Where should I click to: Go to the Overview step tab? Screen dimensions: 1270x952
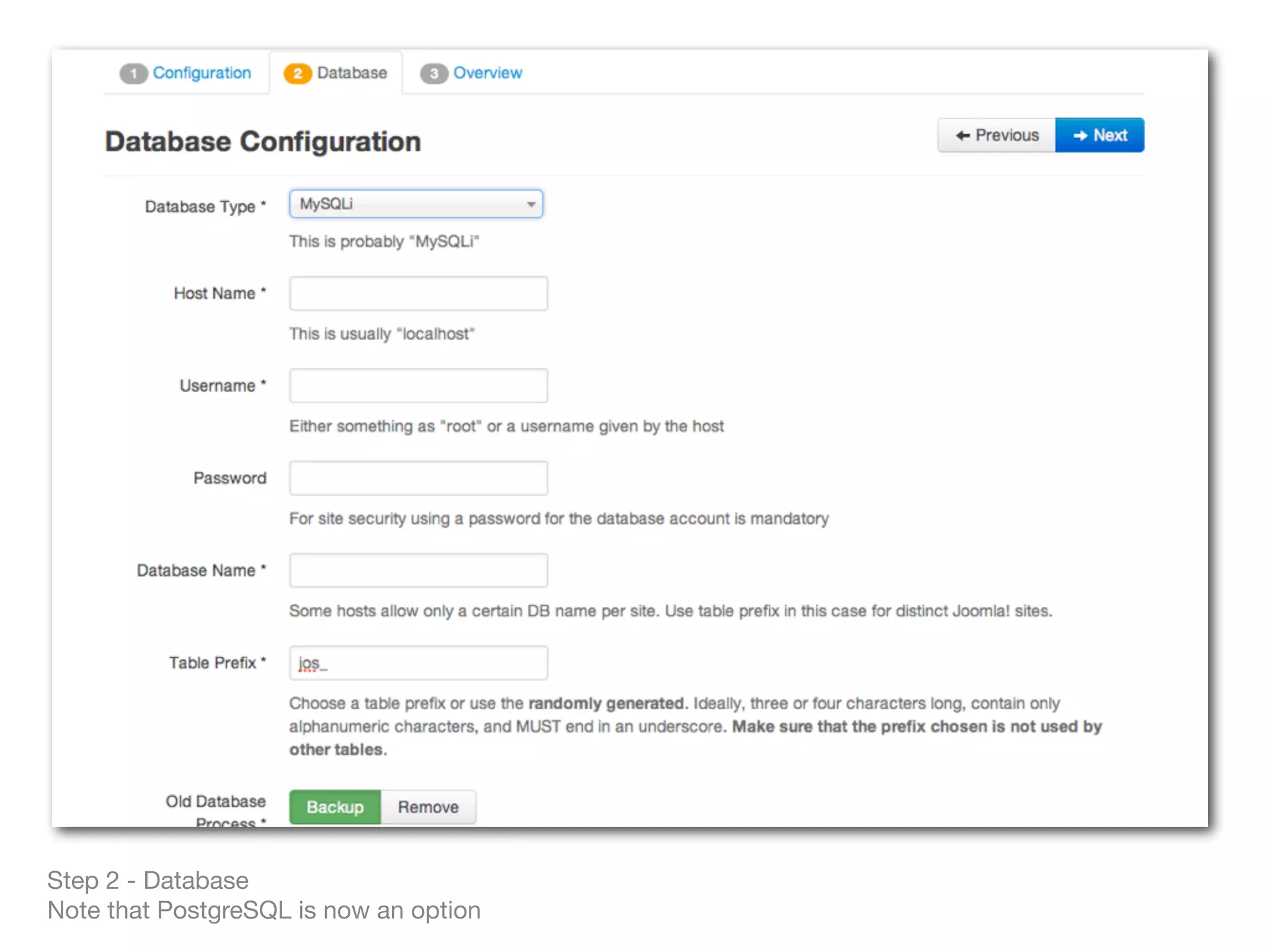coord(471,73)
